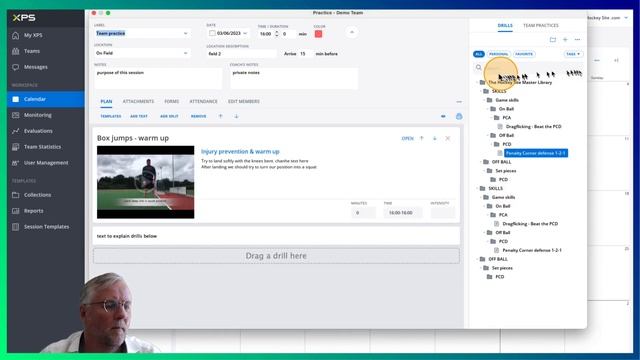This screenshot has height=360, width=640.
Task: Switch to the EDIT MEMBERS tab
Action: (244, 101)
